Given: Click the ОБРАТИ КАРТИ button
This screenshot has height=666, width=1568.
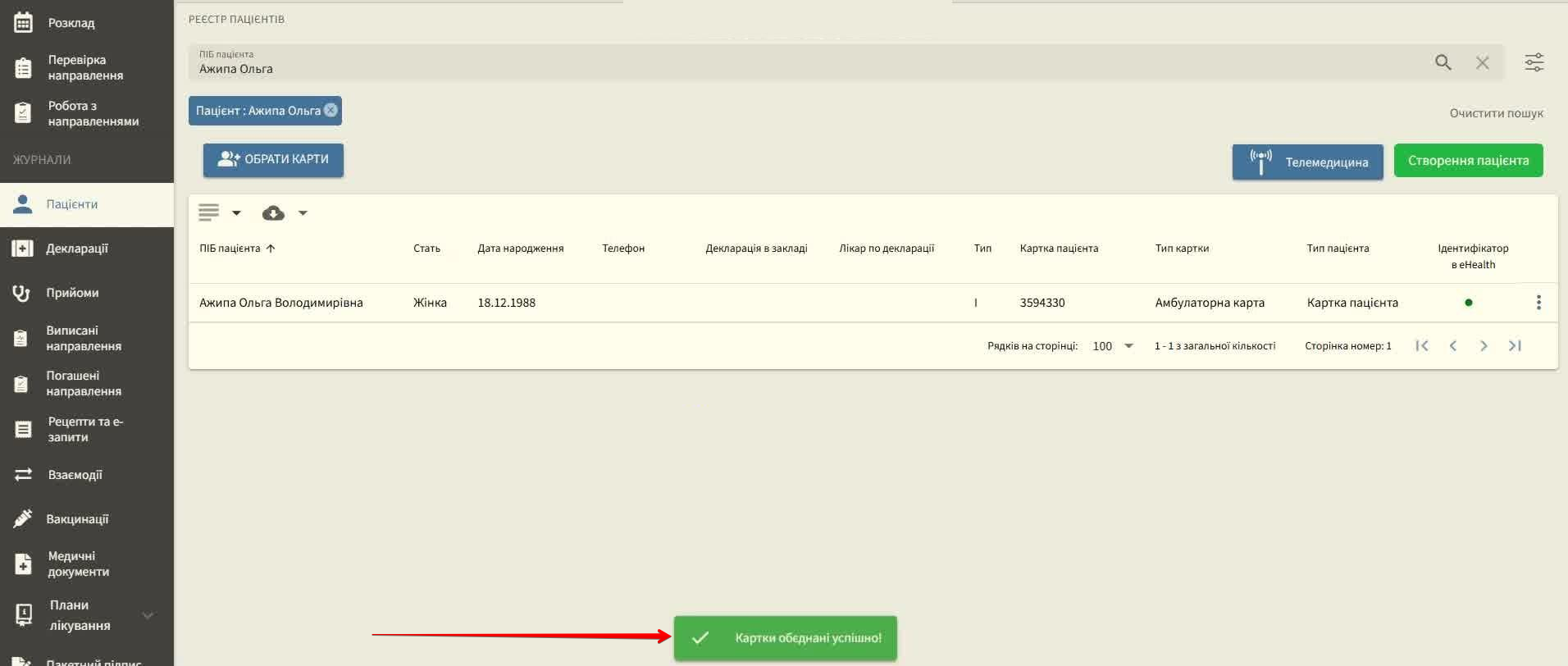Looking at the screenshot, I should [x=273, y=160].
